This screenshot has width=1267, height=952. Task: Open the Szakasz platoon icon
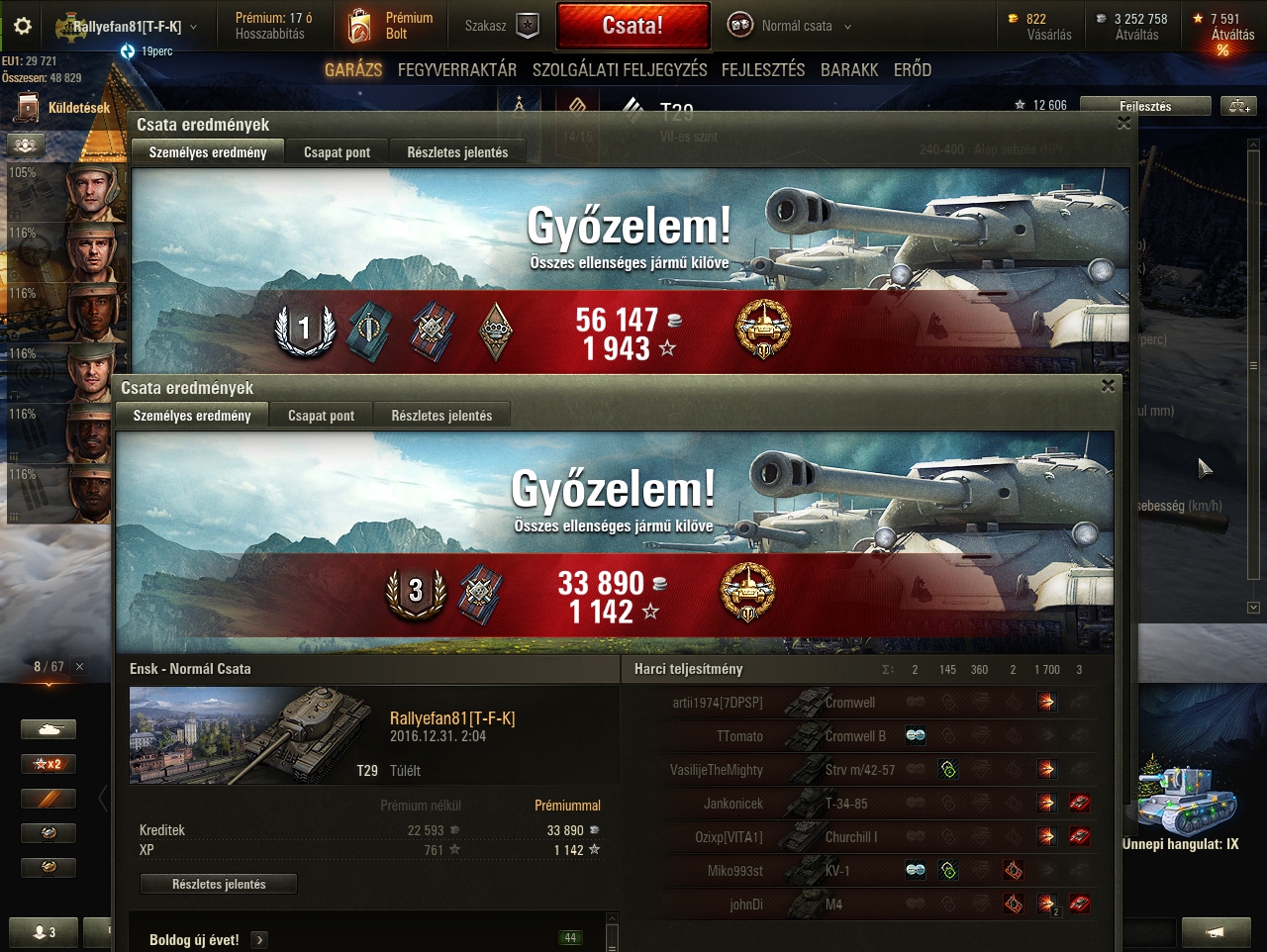point(529,26)
